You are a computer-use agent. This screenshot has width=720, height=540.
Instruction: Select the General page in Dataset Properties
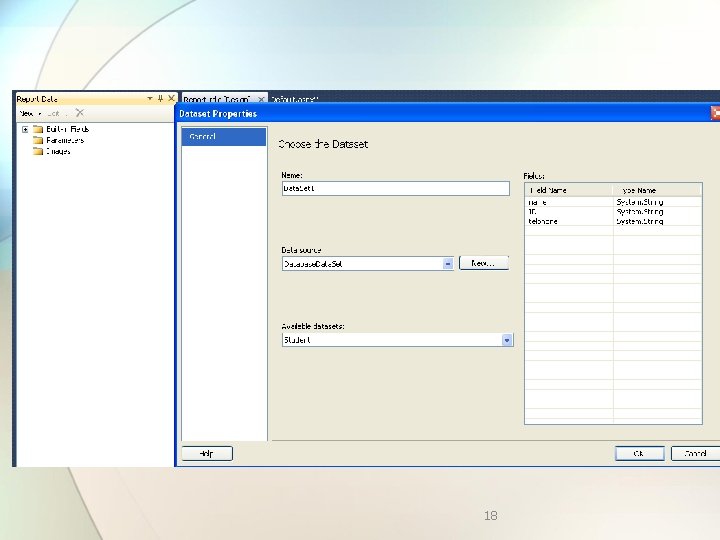(224, 137)
